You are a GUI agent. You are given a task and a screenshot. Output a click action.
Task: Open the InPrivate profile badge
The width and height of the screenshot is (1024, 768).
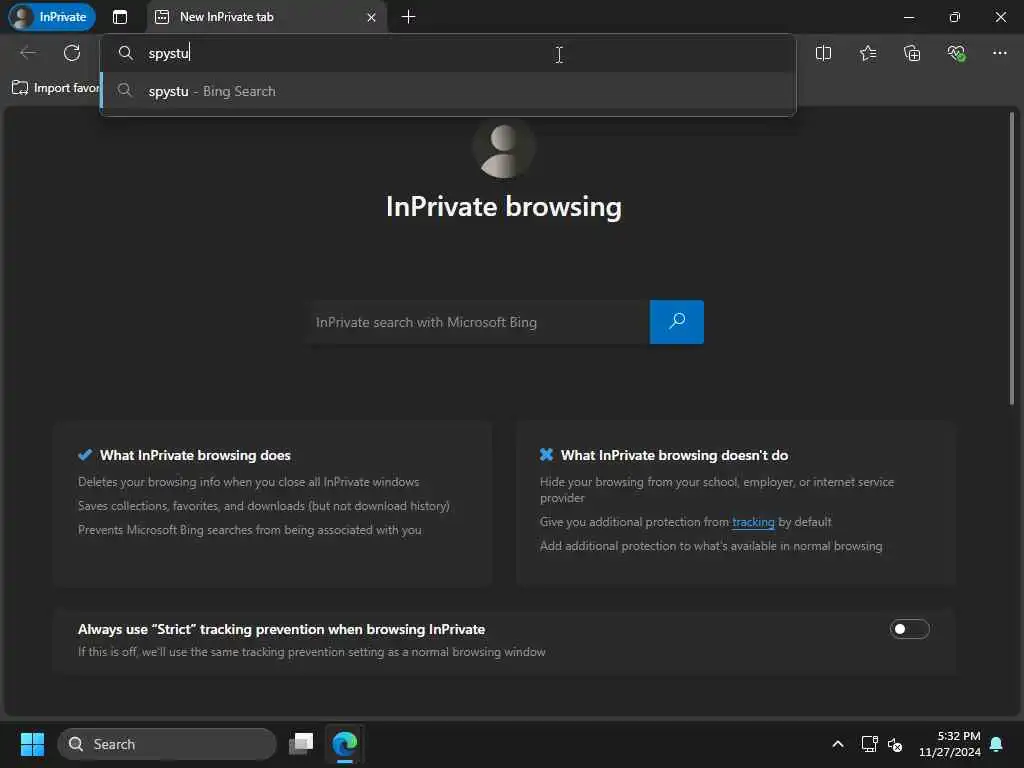pos(52,17)
